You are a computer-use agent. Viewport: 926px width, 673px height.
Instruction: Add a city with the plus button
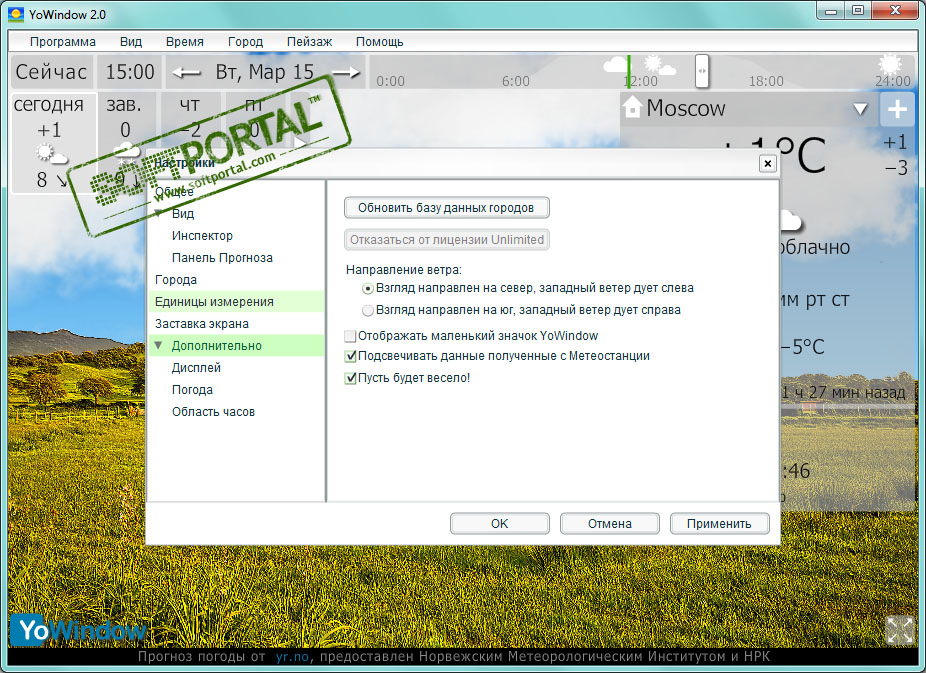coord(897,109)
